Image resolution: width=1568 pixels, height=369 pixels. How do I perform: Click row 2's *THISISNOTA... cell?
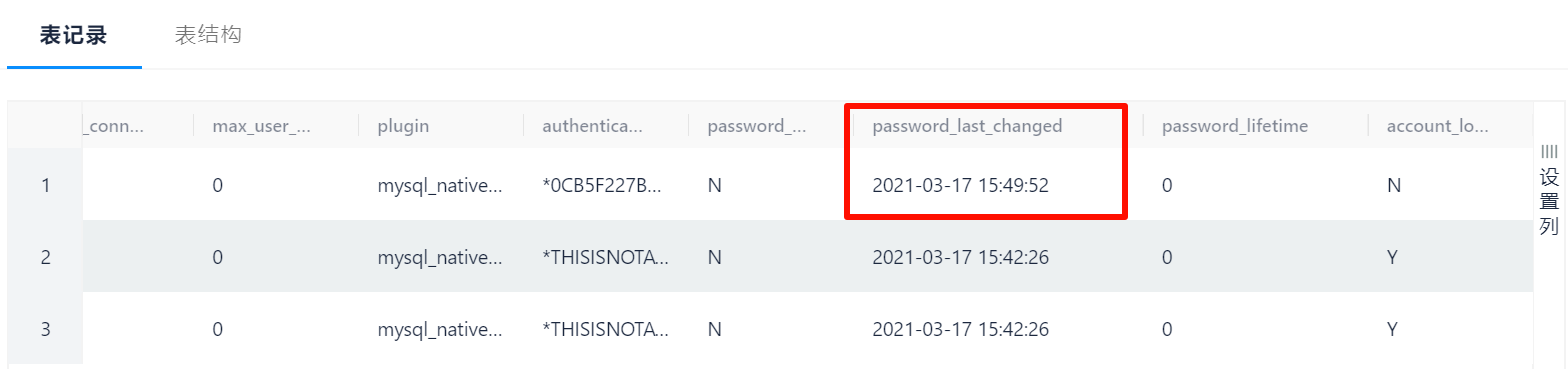click(605, 257)
